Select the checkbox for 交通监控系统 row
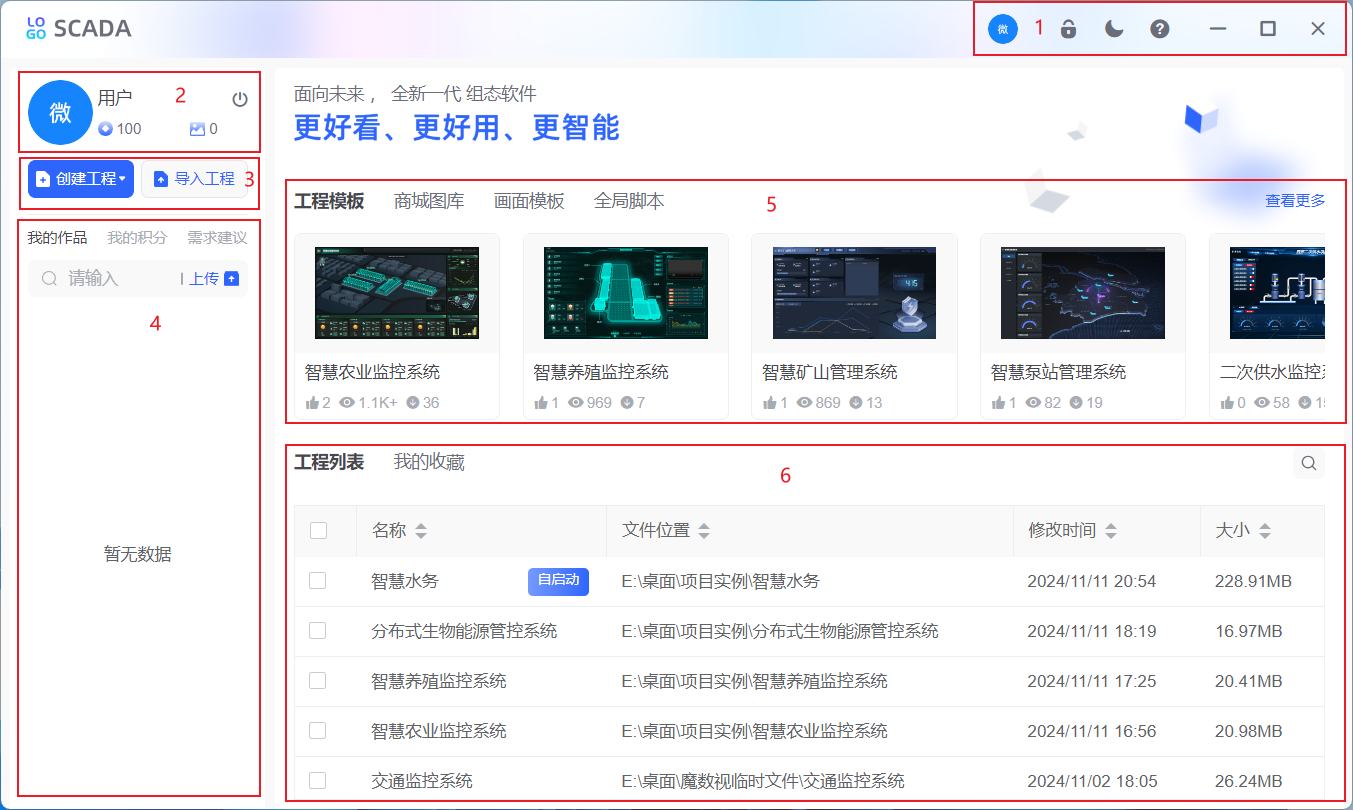This screenshot has height=810, width=1353. coord(318,781)
